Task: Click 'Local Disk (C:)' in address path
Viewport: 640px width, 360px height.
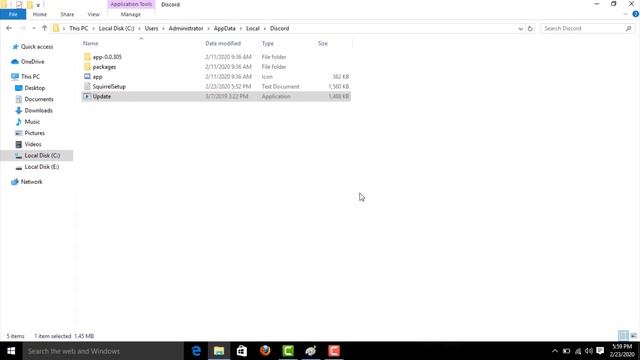Action: [x=116, y=29]
